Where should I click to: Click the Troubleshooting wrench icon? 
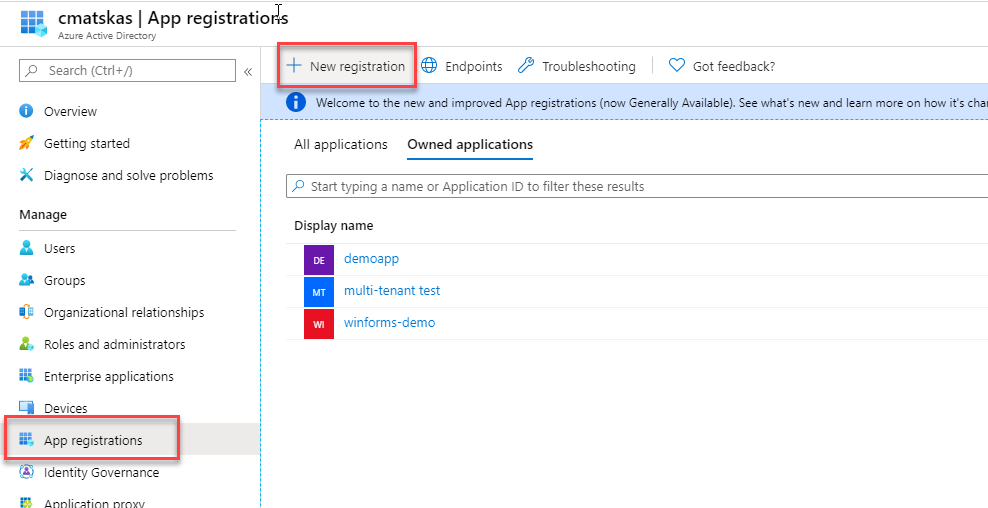point(526,66)
